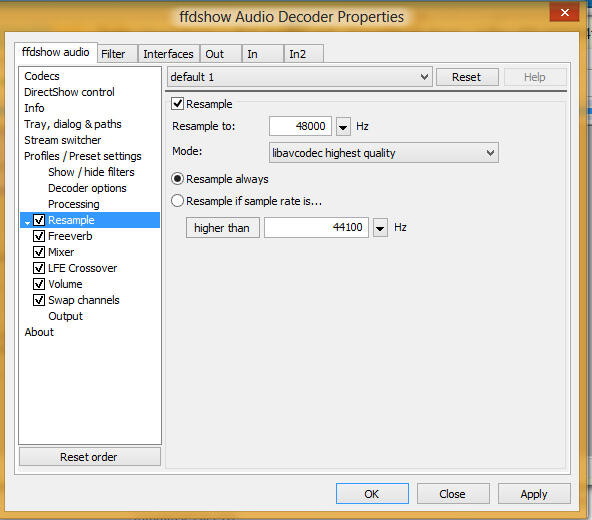Click the Close button at bottom
Image resolution: width=592 pixels, height=520 pixels.
click(453, 494)
